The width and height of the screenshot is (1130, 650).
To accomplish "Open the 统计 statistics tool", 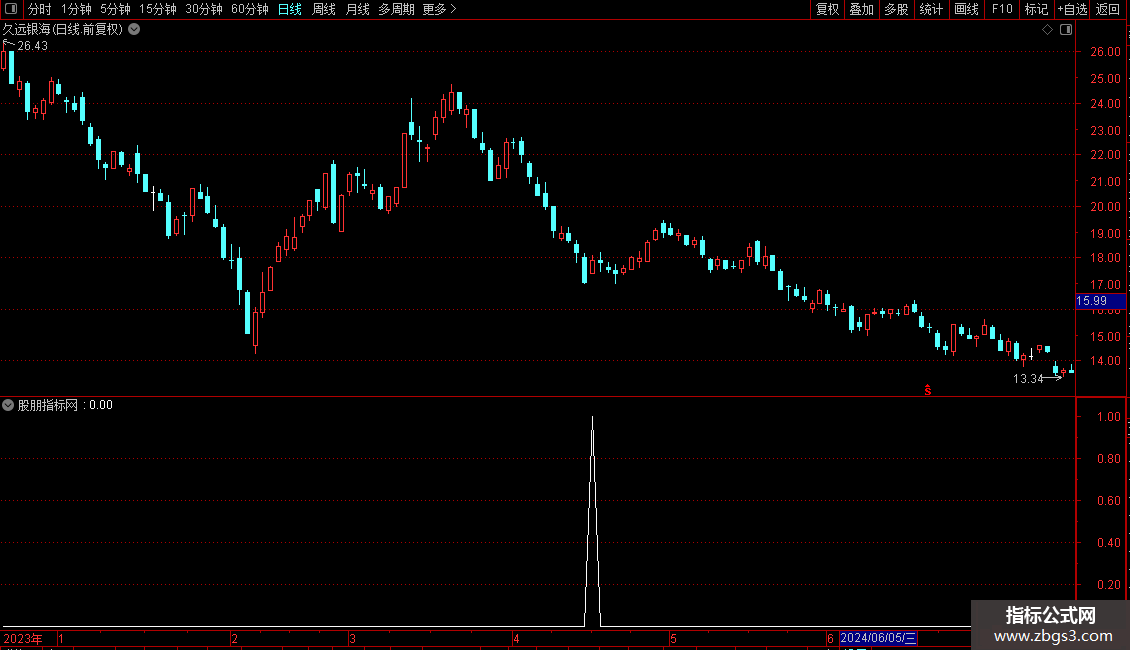I will click(x=931, y=9).
